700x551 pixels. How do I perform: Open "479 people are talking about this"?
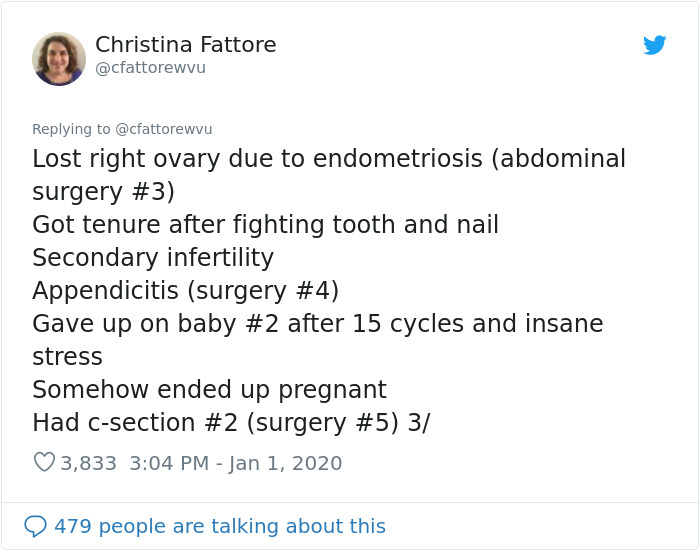click(220, 526)
